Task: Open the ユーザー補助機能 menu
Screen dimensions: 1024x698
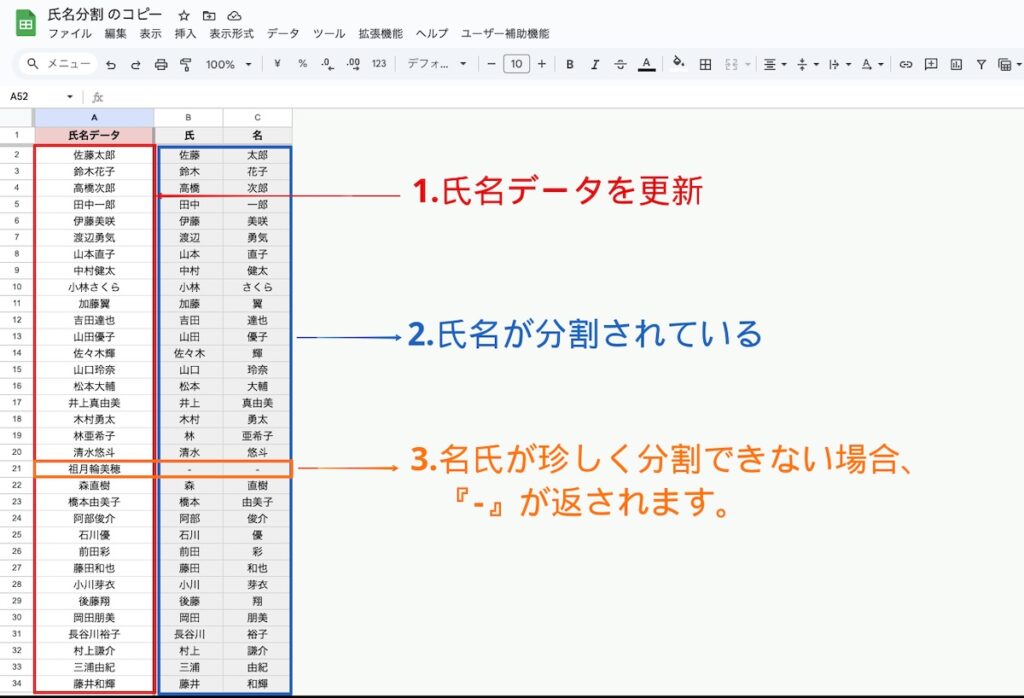Action: [505, 34]
